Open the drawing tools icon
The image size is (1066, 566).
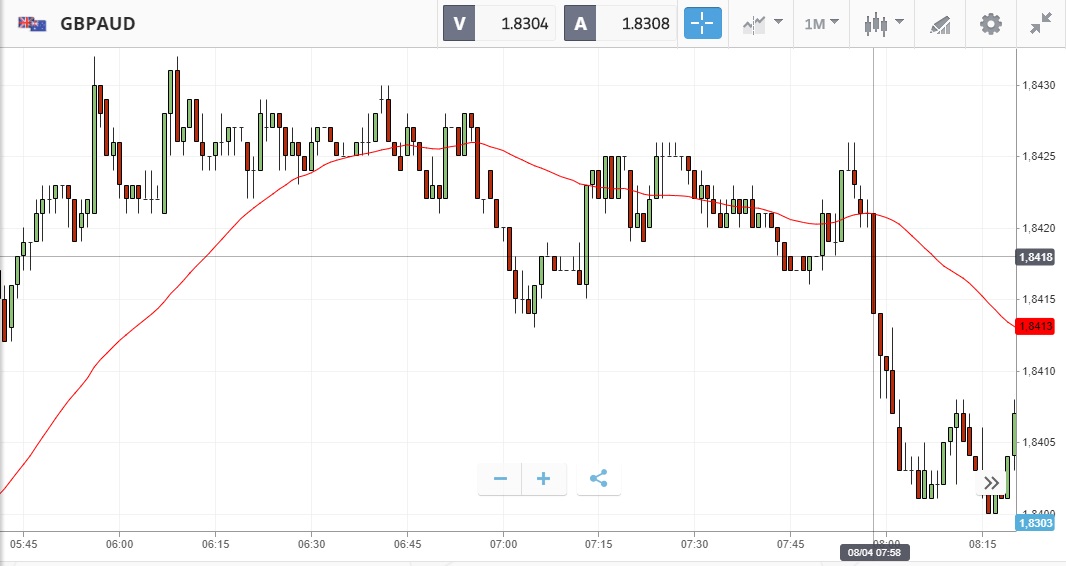coord(940,23)
